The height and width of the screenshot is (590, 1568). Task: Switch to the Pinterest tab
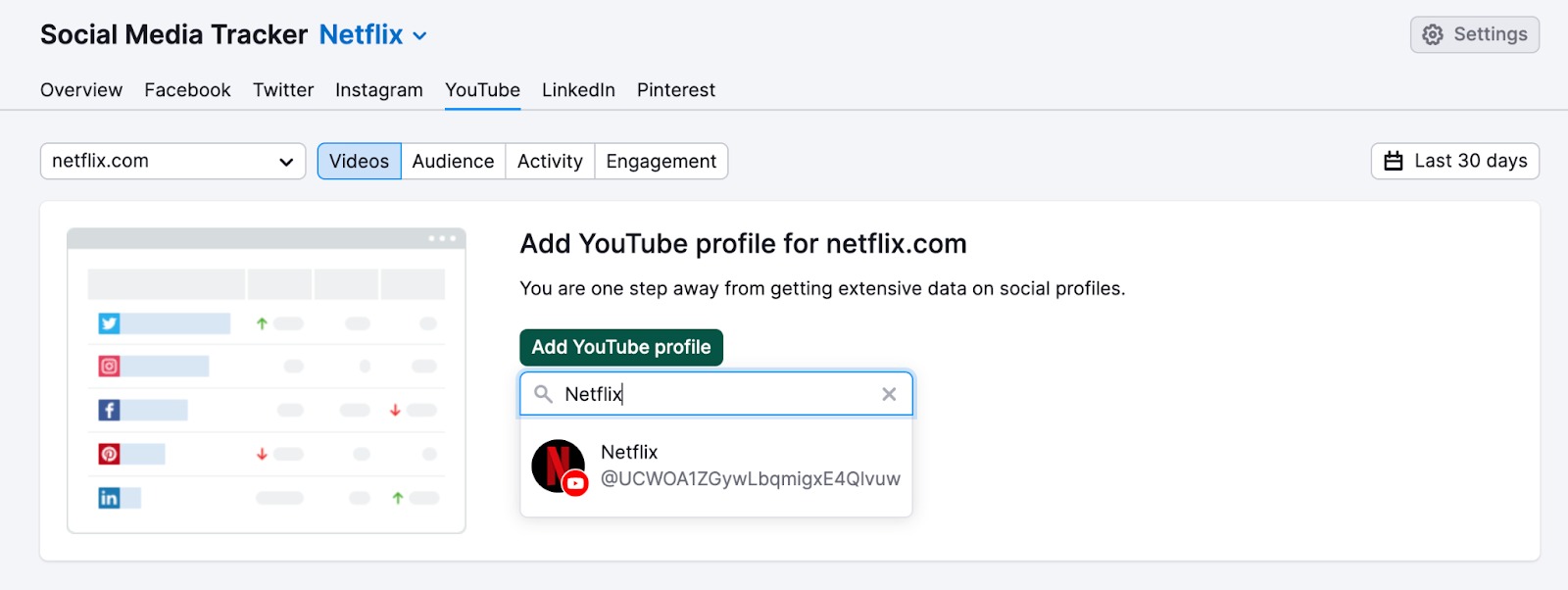[676, 90]
